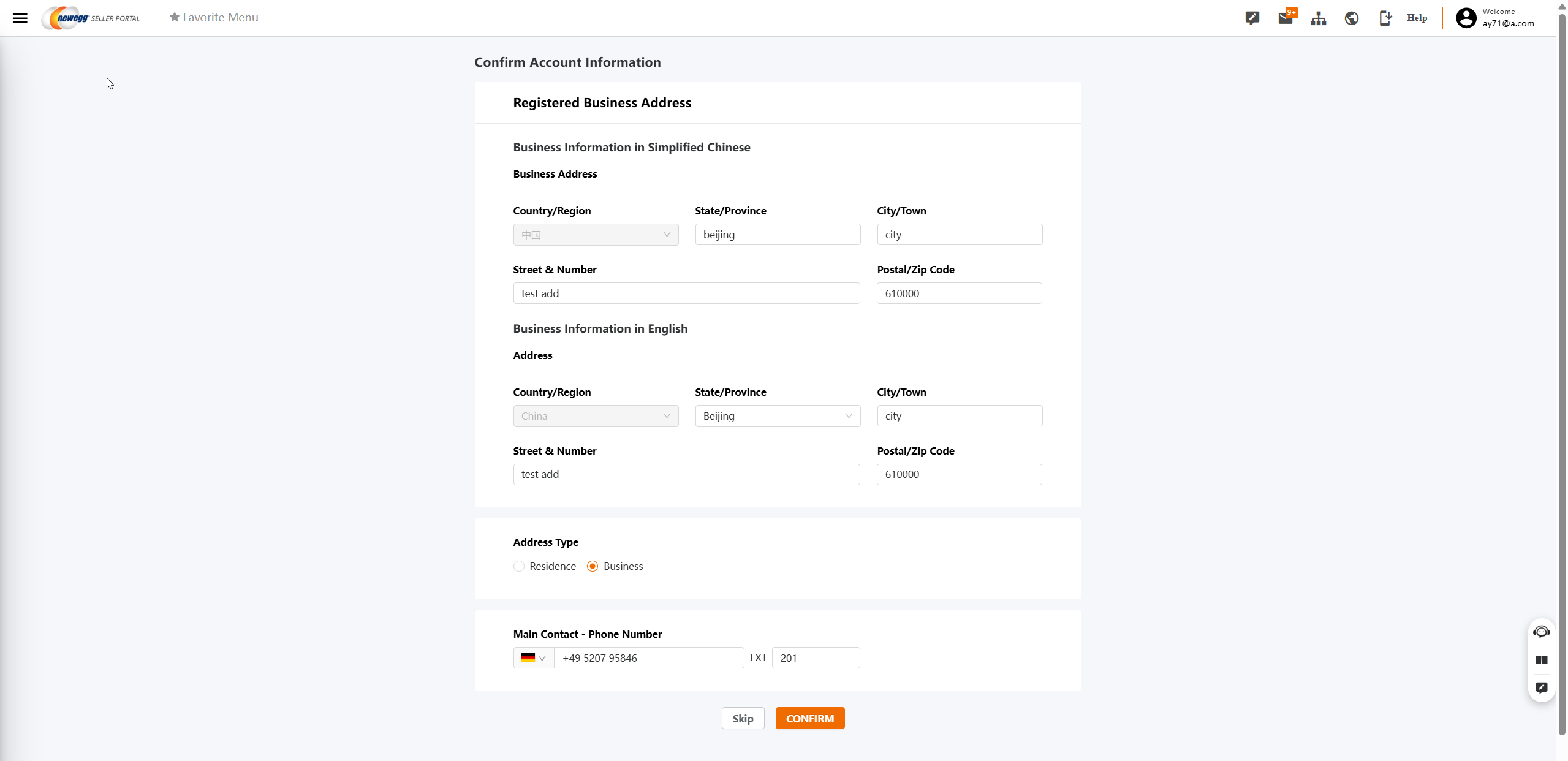Click the CONFIRM button

click(809, 718)
